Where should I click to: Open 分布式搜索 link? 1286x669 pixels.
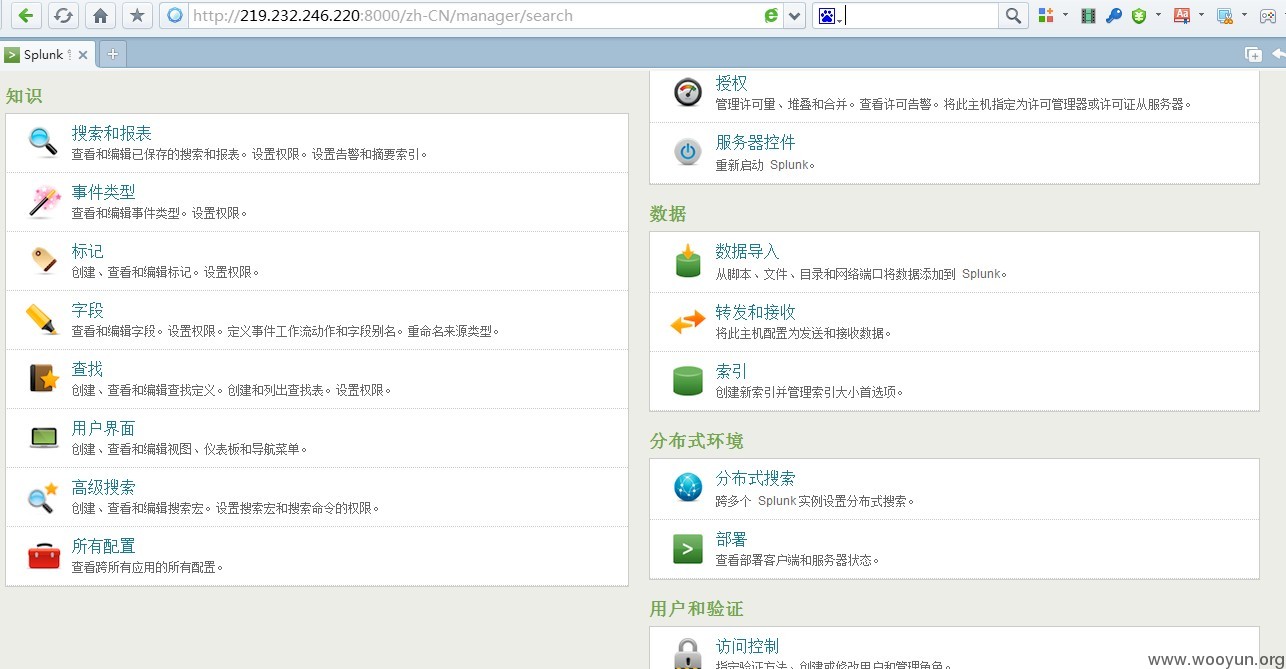tap(755, 478)
